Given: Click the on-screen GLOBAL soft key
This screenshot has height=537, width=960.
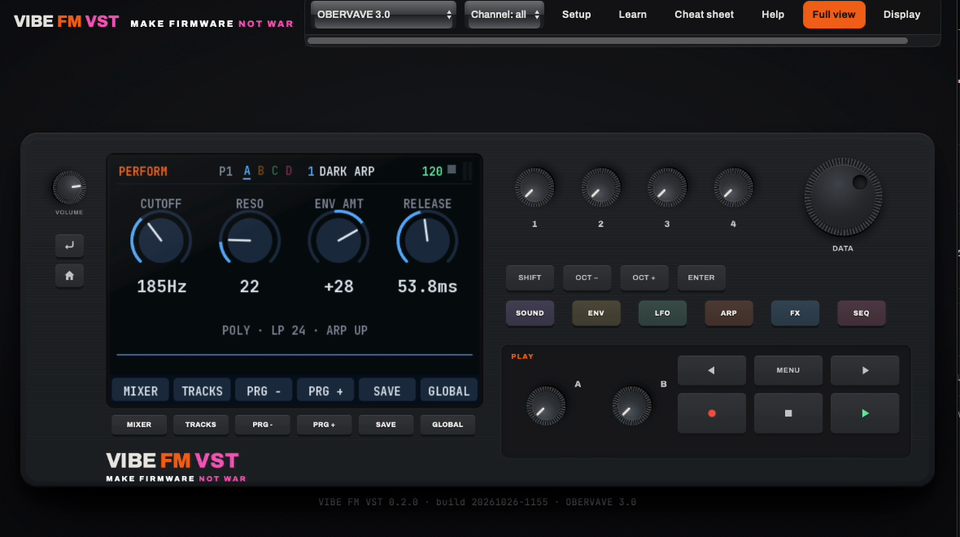Looking at the screenshot, I should tap(449, 391).
